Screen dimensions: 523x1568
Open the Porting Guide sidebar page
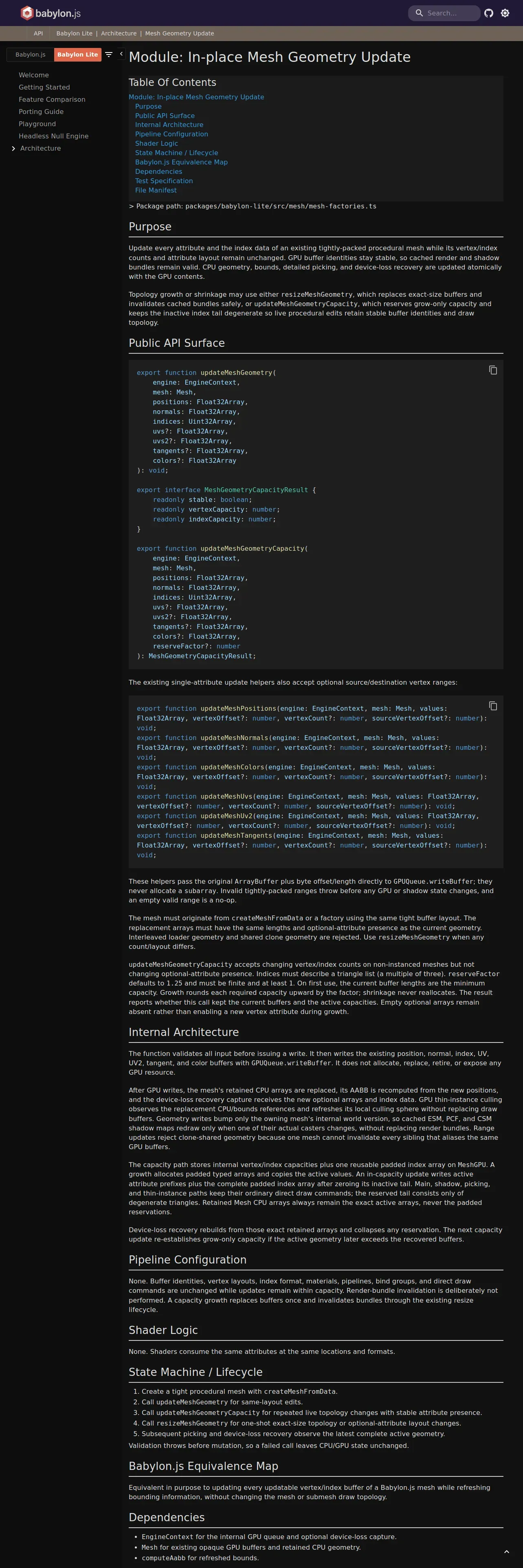(x=41, y=112)
